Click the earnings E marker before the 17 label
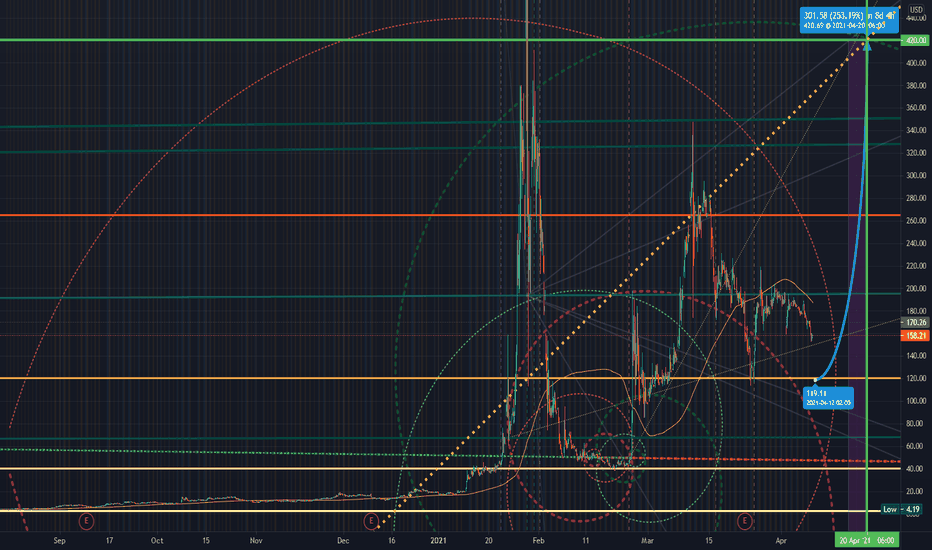Image resolution: width=932 pixels, height=550 pixels. click(86, 521)
